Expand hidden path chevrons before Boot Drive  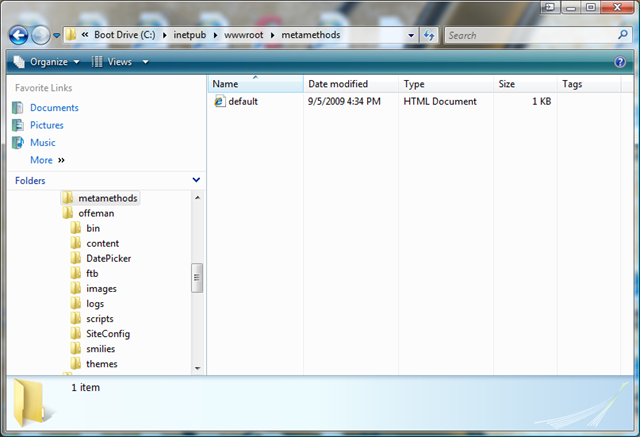(84, 35)
